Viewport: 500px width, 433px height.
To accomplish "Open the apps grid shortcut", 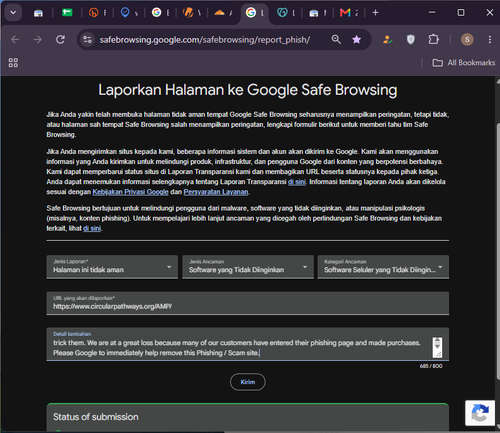I will (13, 63).
